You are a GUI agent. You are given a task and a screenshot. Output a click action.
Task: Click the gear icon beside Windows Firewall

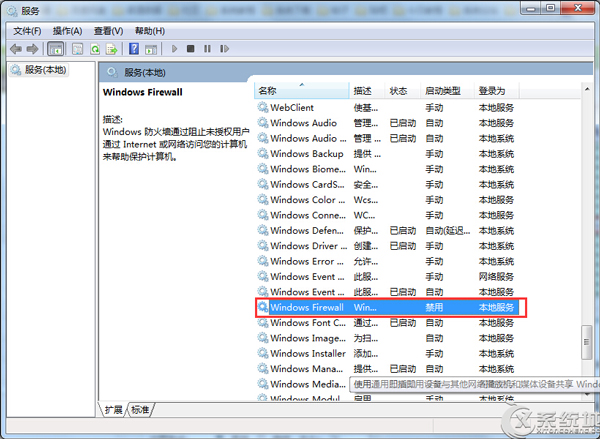point(262,307)
